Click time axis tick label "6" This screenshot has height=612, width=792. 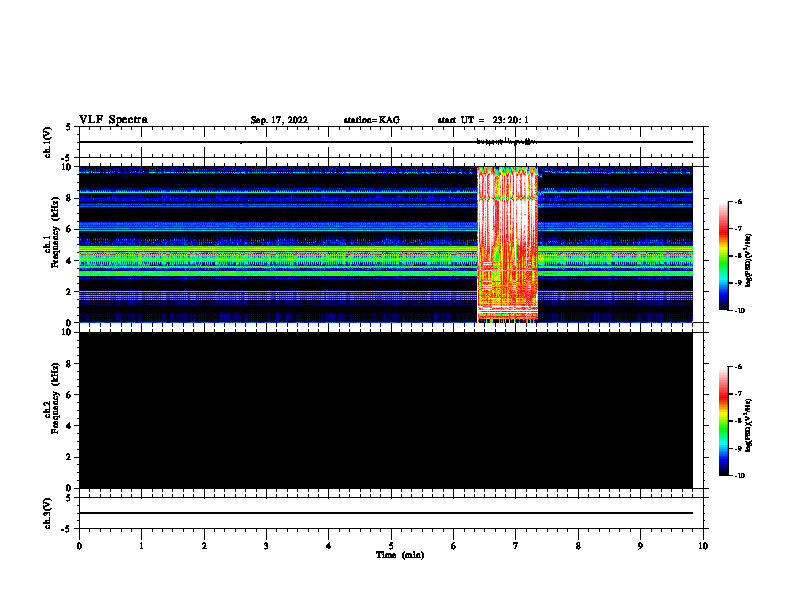click(x=453, y=546)
